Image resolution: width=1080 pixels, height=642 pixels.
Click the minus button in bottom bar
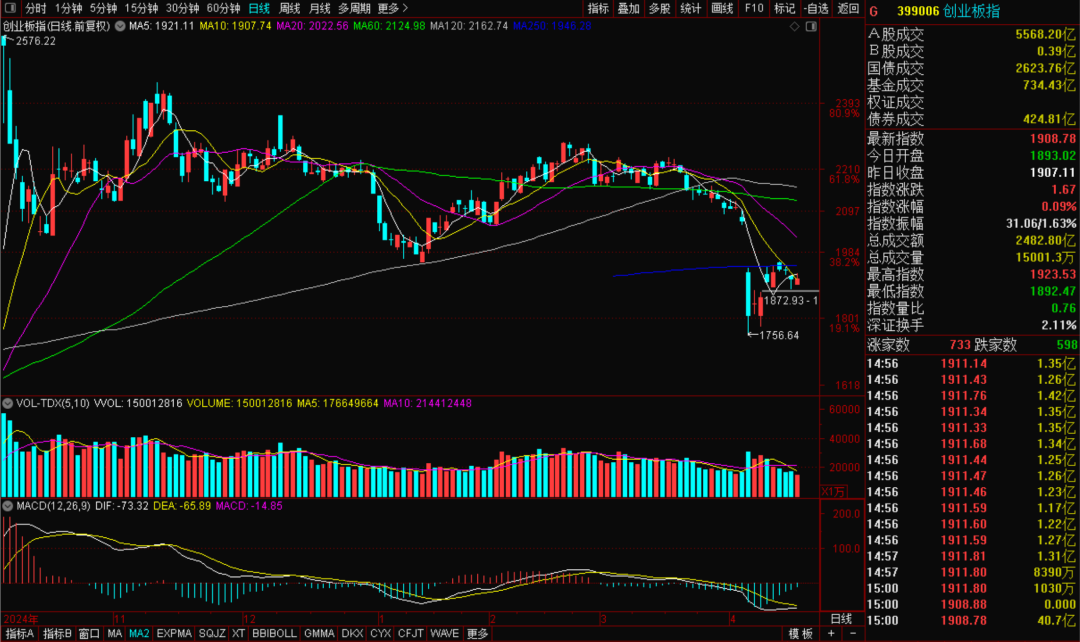pyautogui.click(x=853, y=634)
